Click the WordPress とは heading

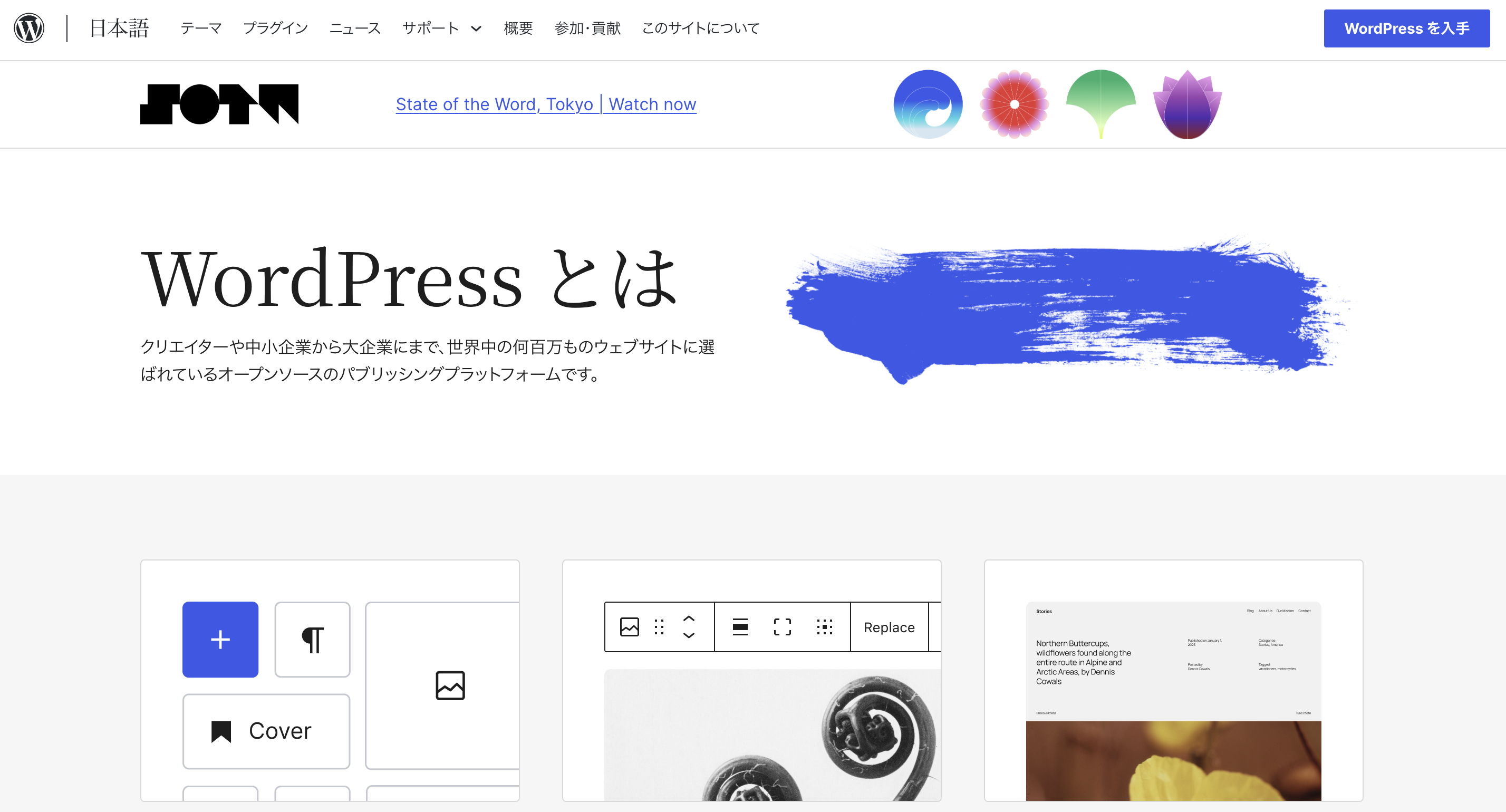(x=409, y=278)
